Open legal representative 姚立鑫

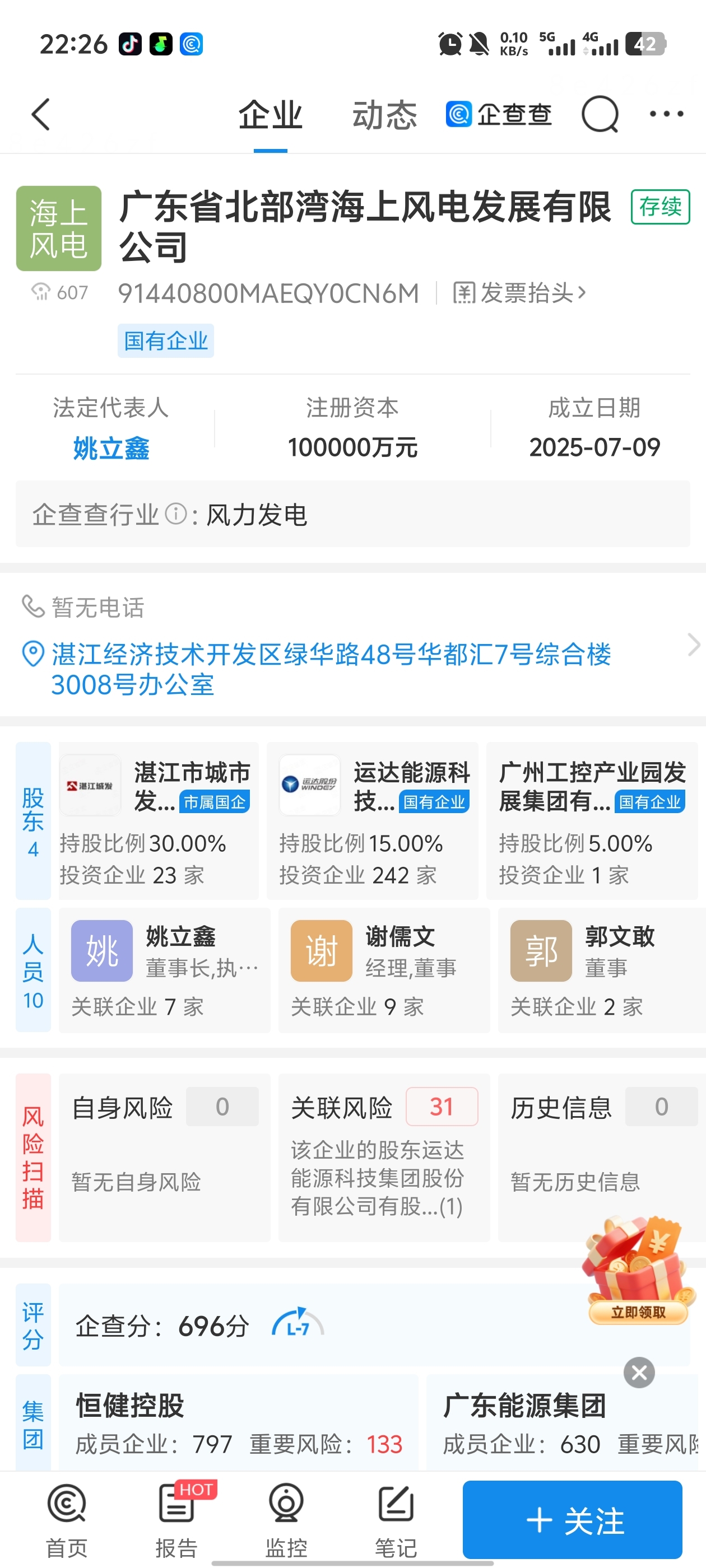tap(111, 449)
